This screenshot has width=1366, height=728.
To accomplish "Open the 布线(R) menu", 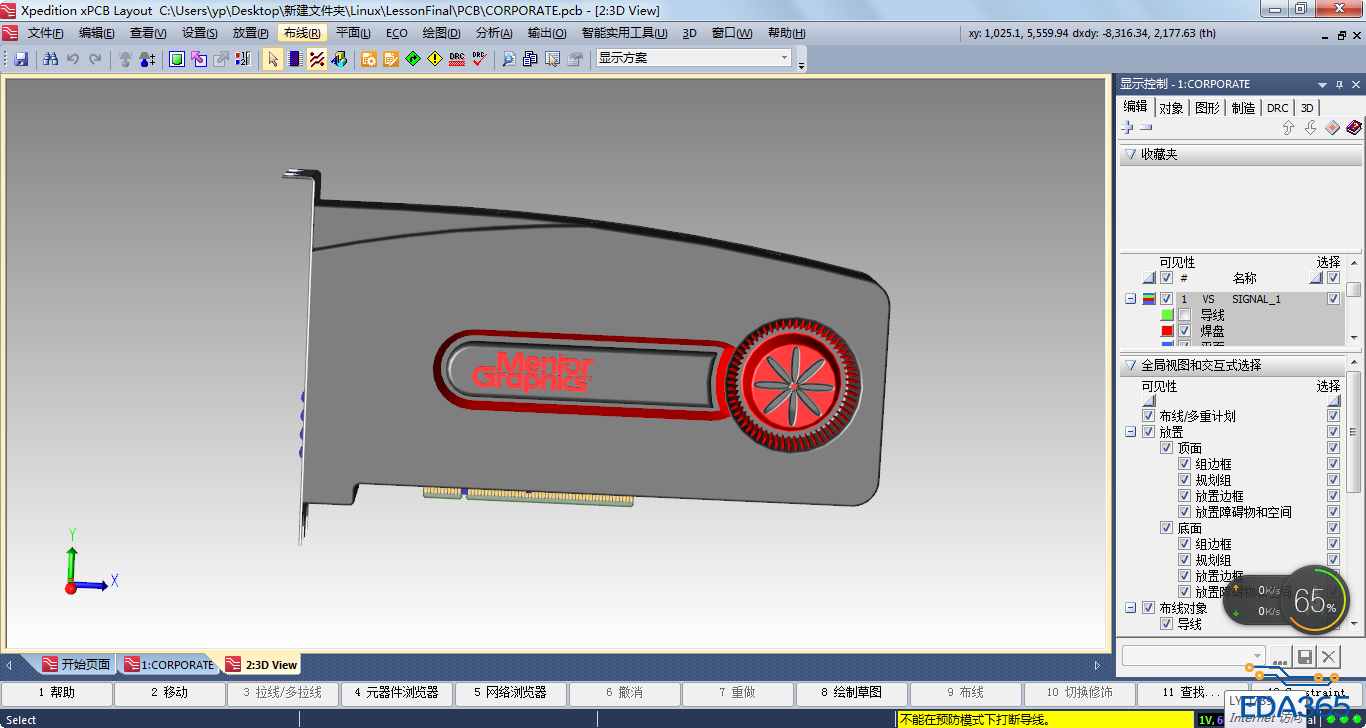I will point(302,33).
